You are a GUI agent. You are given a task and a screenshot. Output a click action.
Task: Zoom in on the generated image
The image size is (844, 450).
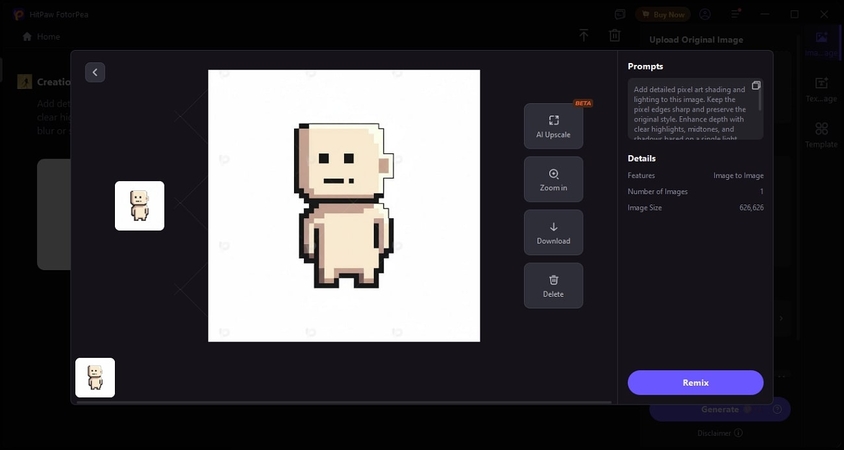coord(553,179)
